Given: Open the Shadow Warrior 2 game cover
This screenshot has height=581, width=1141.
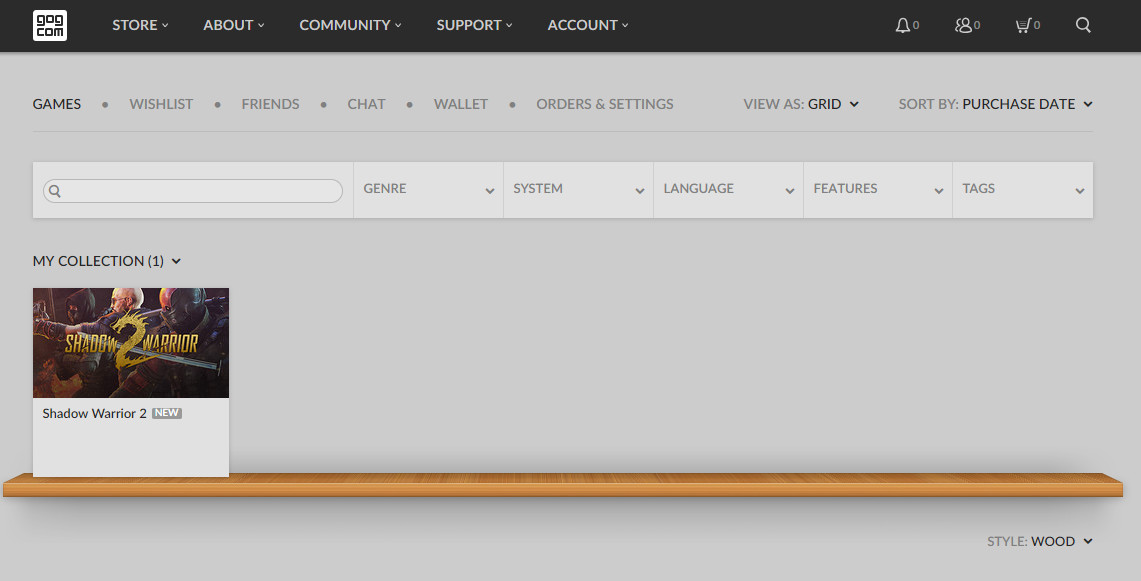Looking at the screenshot, I should tap(131, 343).
